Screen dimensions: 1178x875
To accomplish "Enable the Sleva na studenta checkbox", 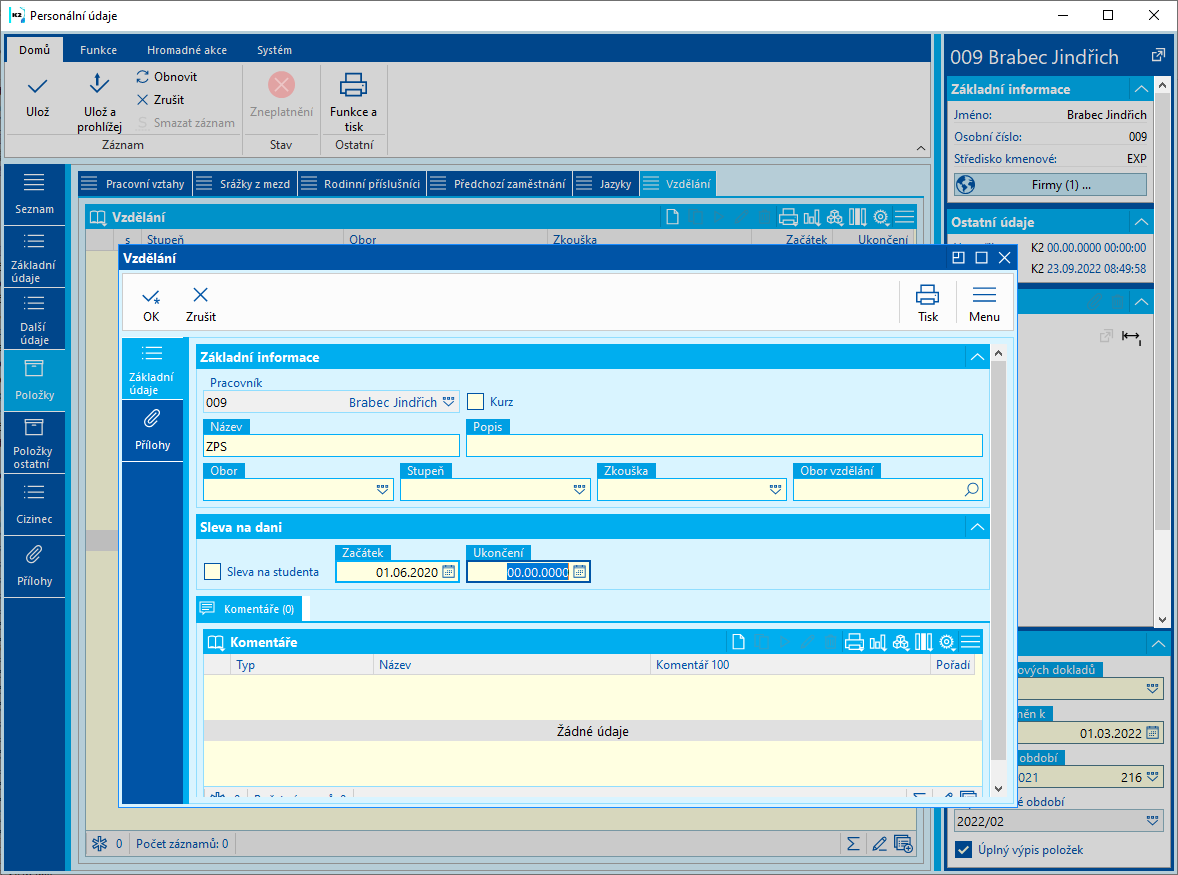I will (212, 572).
